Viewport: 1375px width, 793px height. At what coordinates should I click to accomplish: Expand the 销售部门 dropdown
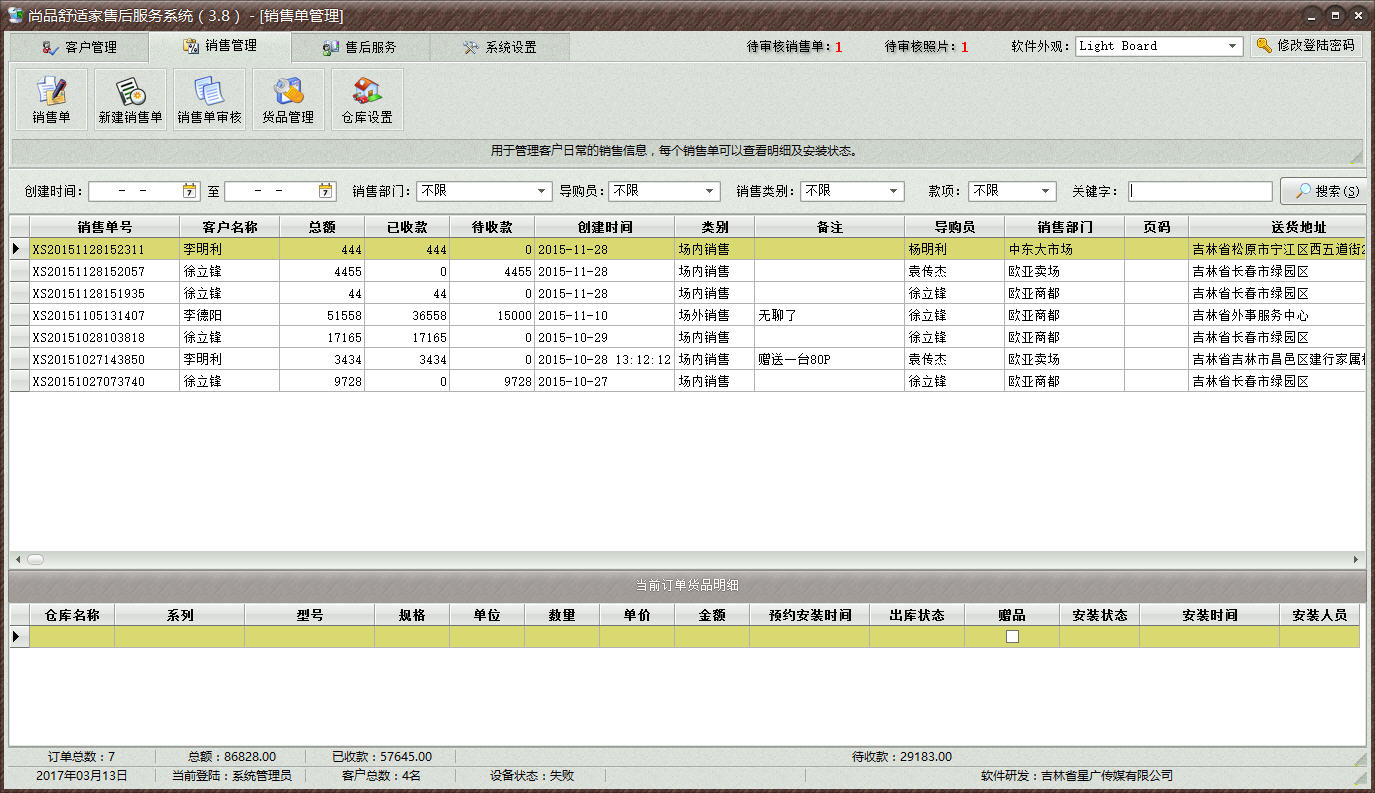coord(542,191)
